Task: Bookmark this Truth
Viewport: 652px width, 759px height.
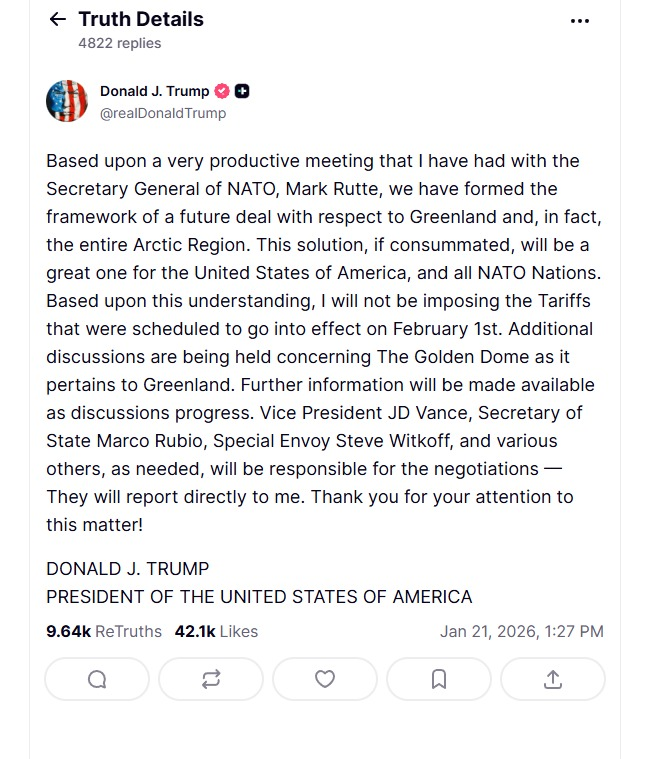Action: click(x=439, y=679)
